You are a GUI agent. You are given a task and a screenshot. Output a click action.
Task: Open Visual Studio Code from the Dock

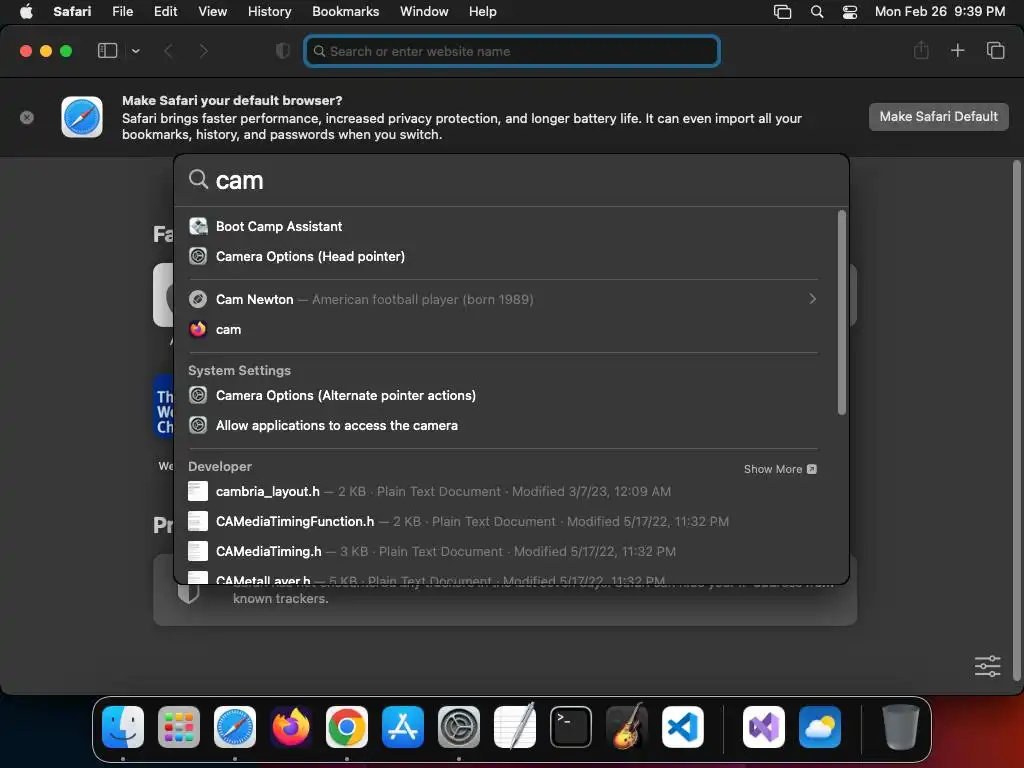[682, 726]
